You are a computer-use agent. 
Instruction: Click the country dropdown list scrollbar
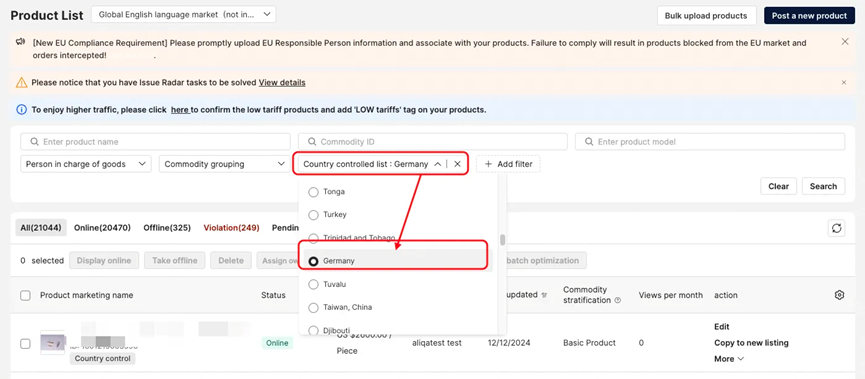tap(503, 240)
